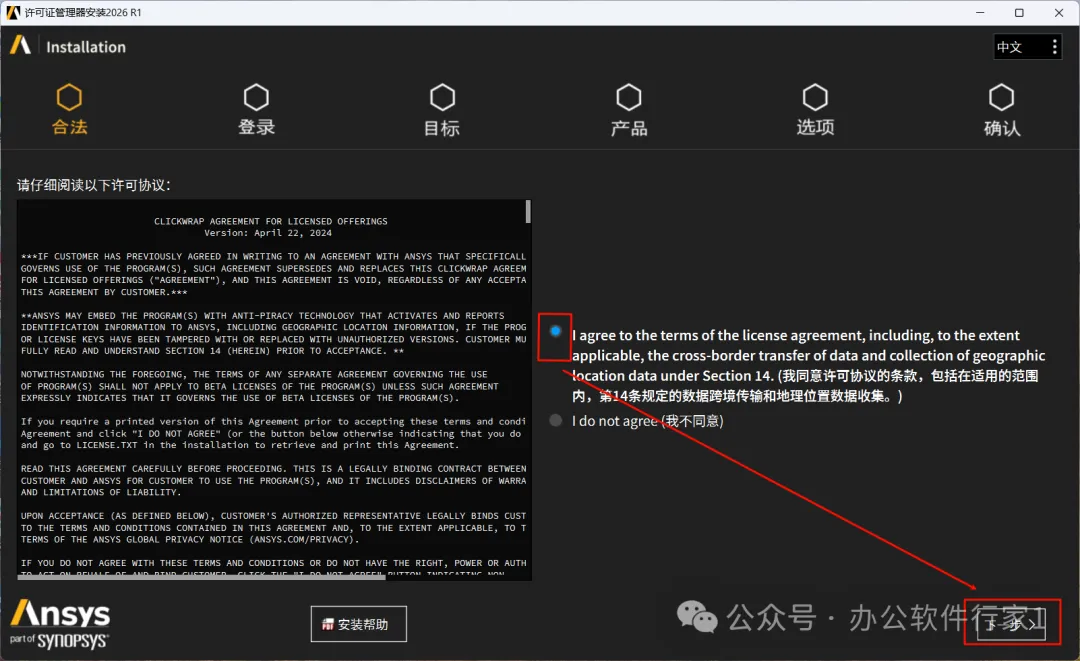Click the 确认 step hexagon icon

click(1001, 98)
